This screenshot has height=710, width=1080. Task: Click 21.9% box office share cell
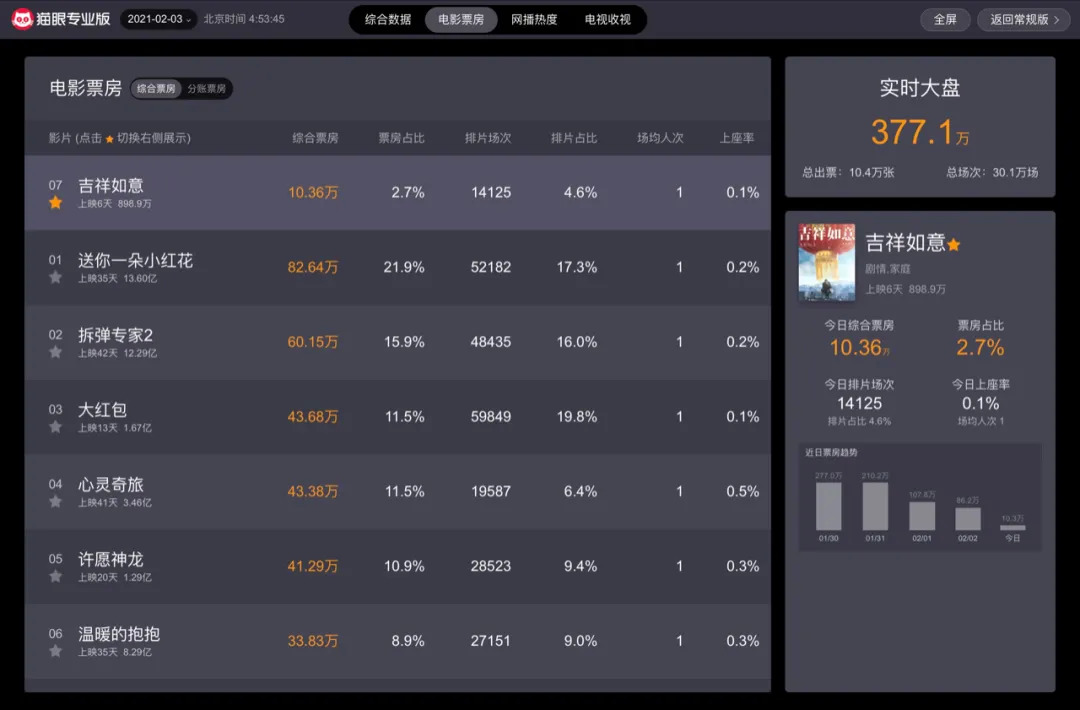click(404, 267)
